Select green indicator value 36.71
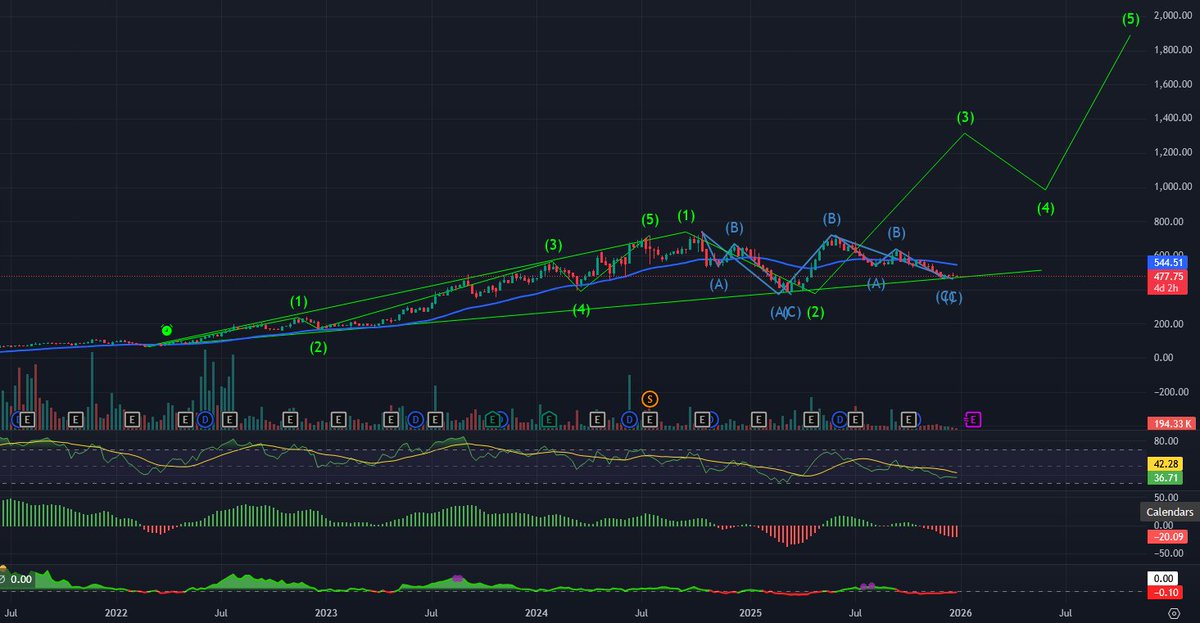Viewport: 1200px width, 623px height. click(x=1168, y=479)
